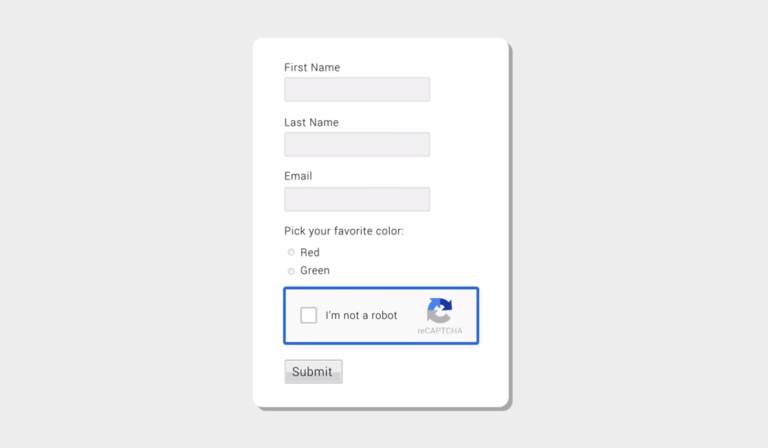Click the small "reCAPTCHA" caption text
Screen dimensions: 768x448
[440, 331]
